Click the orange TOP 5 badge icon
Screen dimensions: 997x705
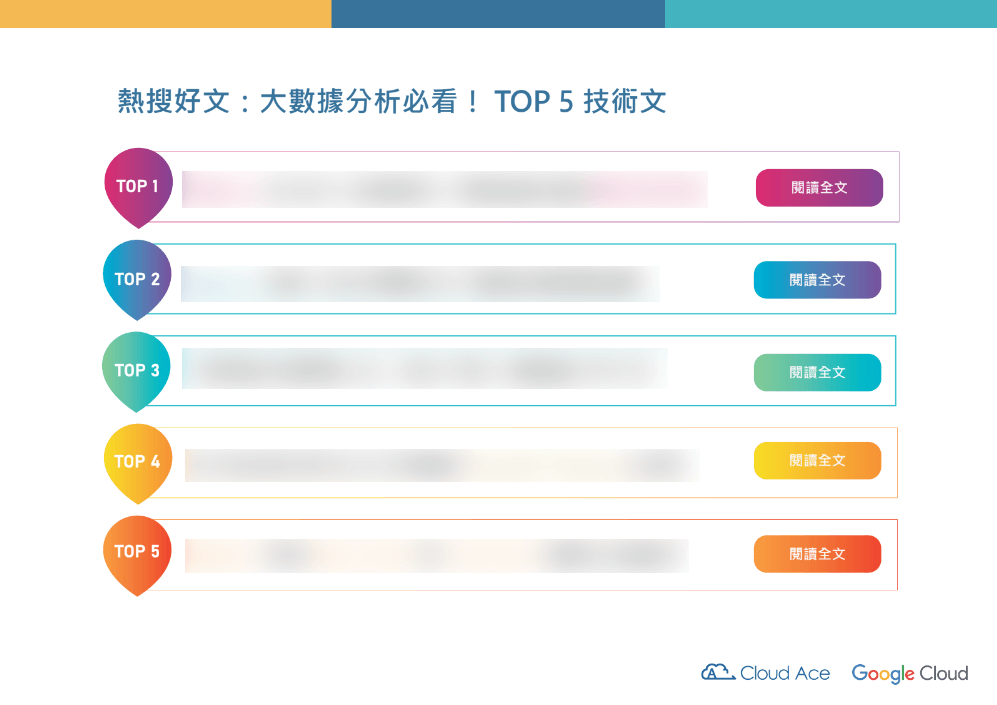[x=137, y=552]
